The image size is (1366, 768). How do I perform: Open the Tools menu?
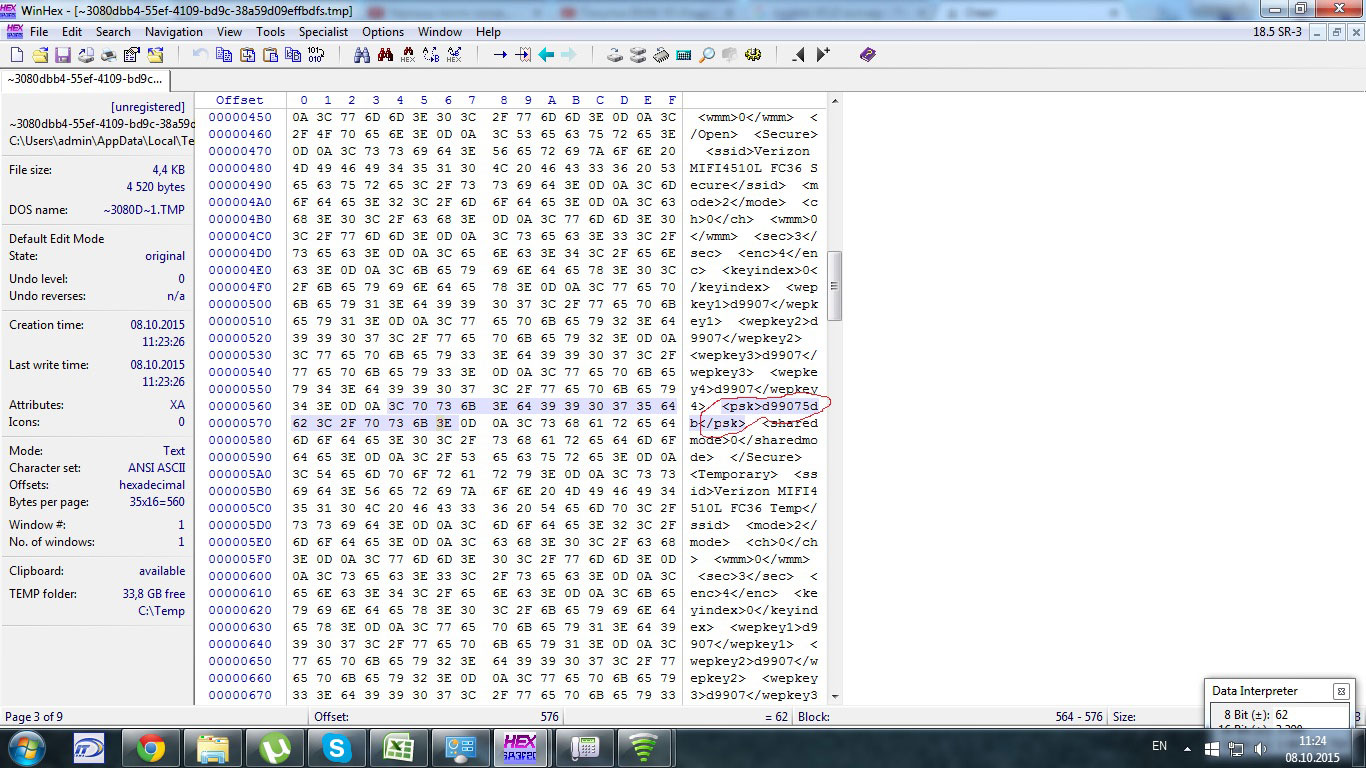(270, 32)
